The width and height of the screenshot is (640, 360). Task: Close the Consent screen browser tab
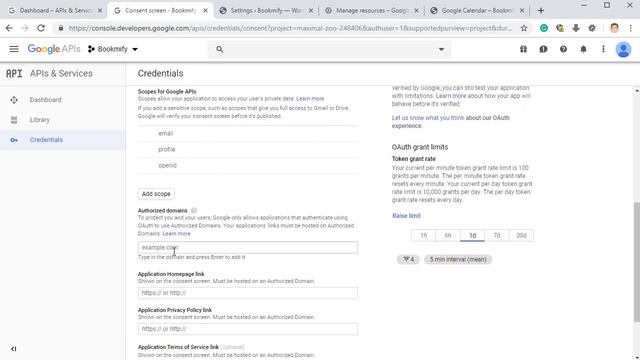pyautogui.click(x=205, y=11)
